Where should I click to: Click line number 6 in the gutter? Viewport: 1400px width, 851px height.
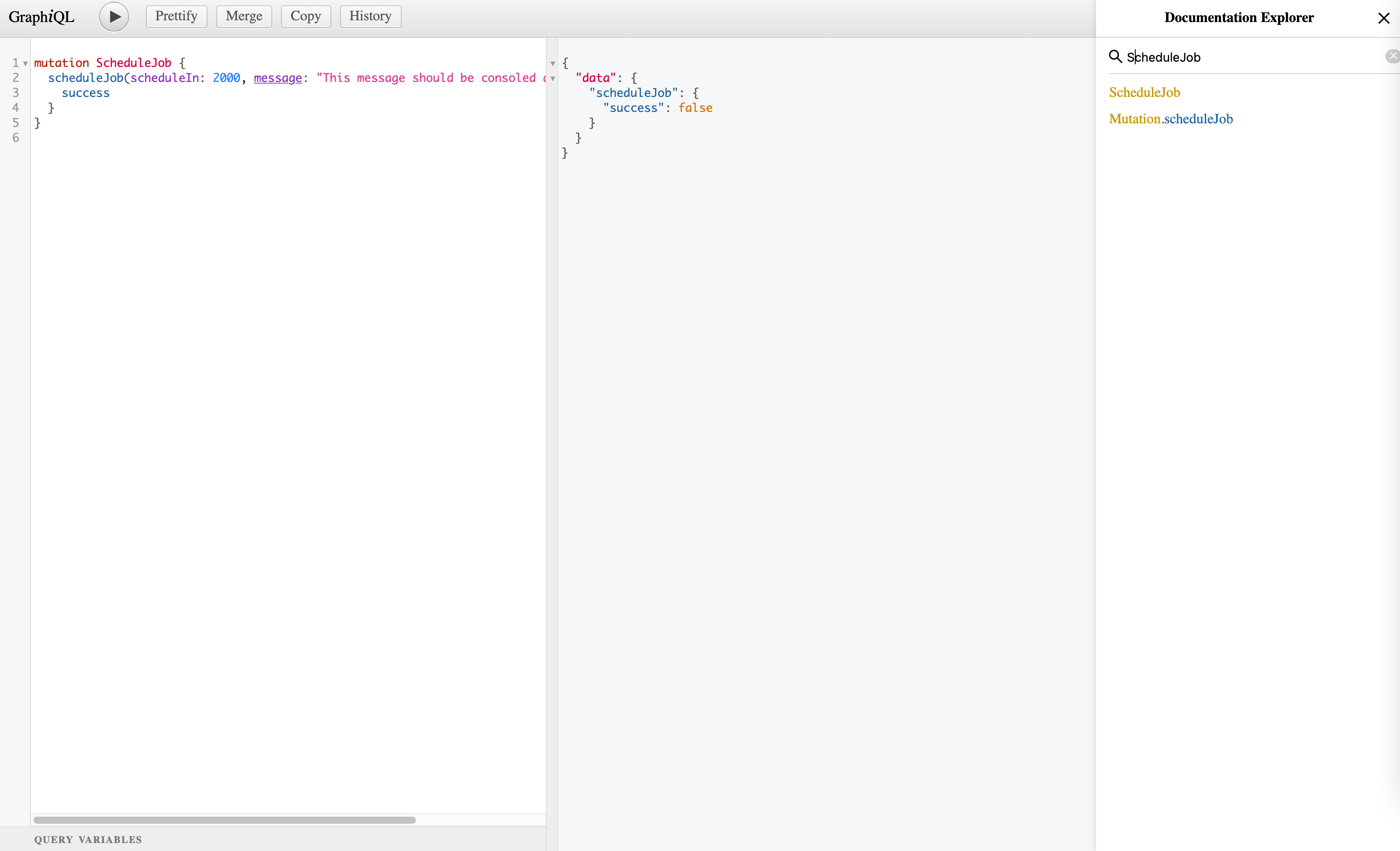(15, 137)
